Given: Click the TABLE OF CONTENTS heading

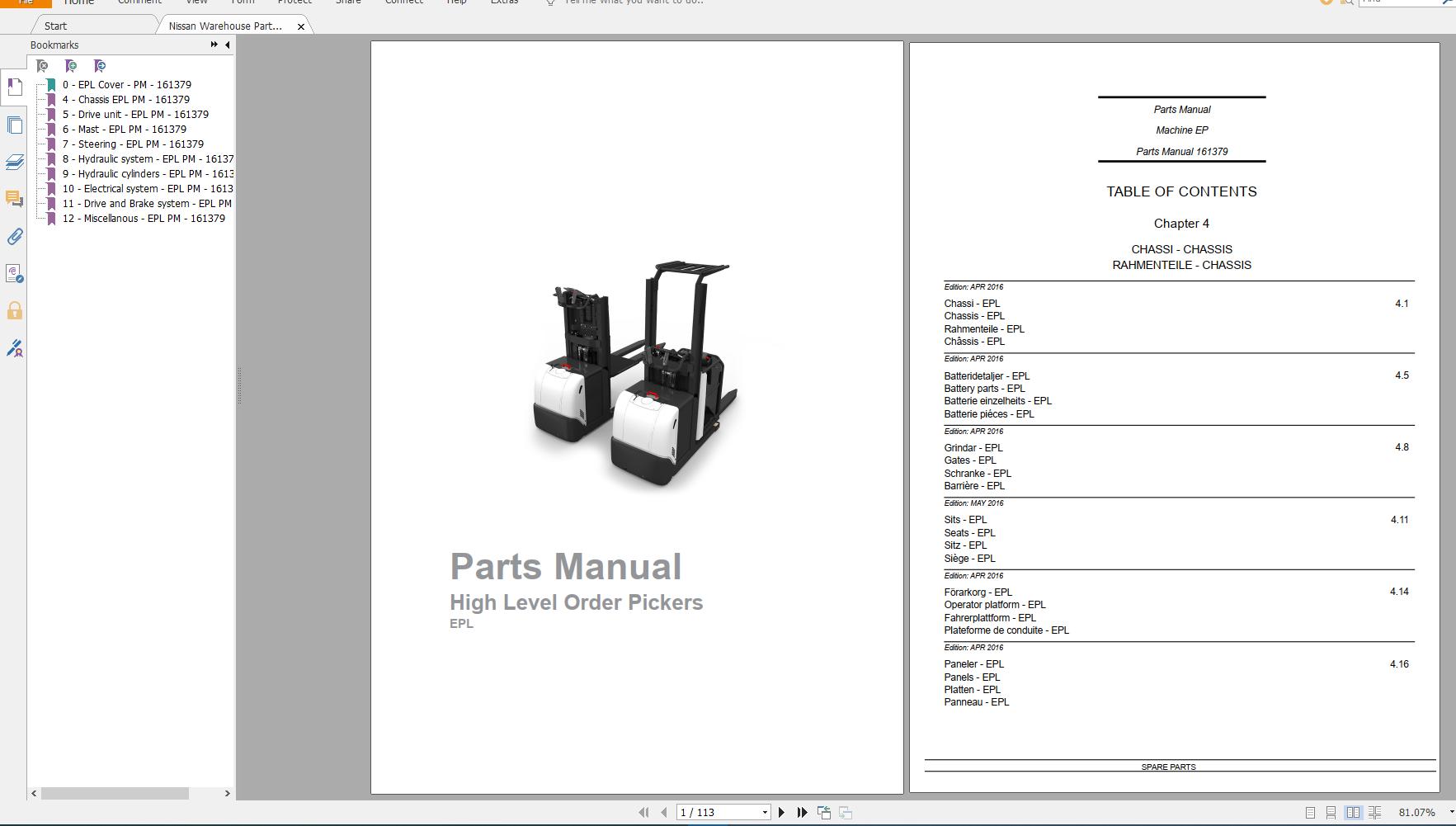Looking at the screenshot, I should tap(1181, 191).
